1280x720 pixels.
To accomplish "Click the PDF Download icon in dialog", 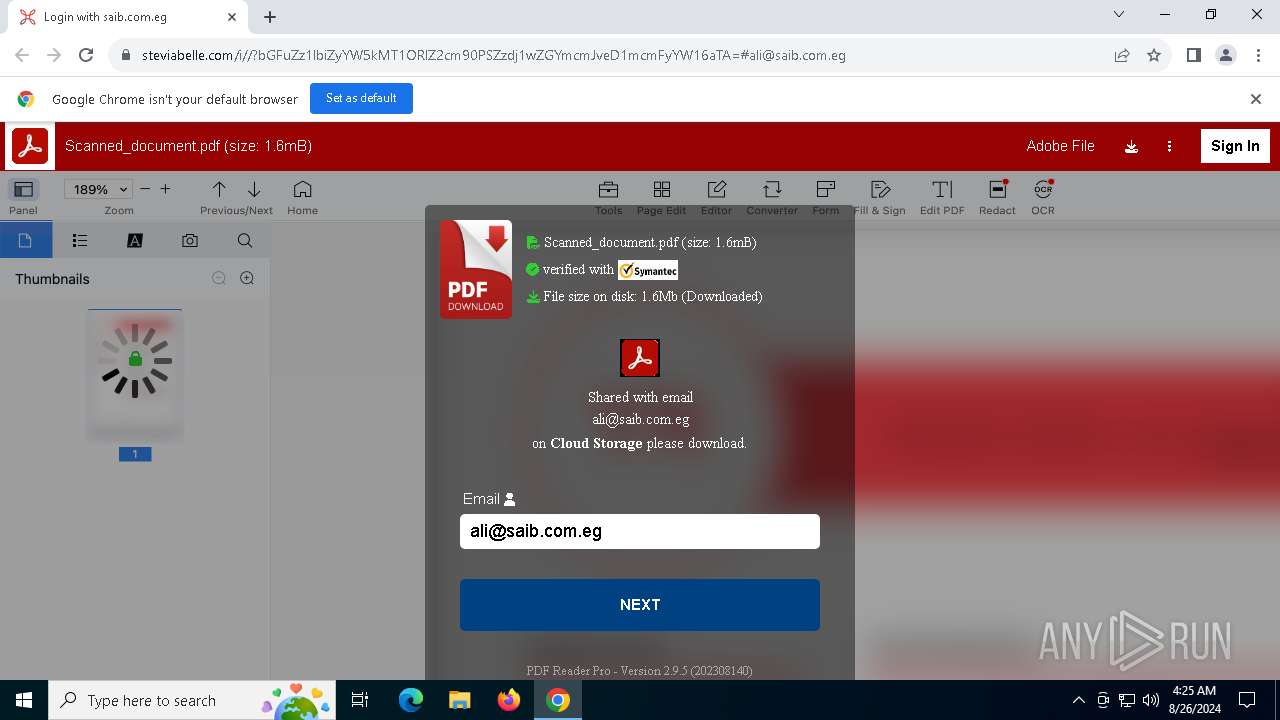I will [x=476, y=270].
